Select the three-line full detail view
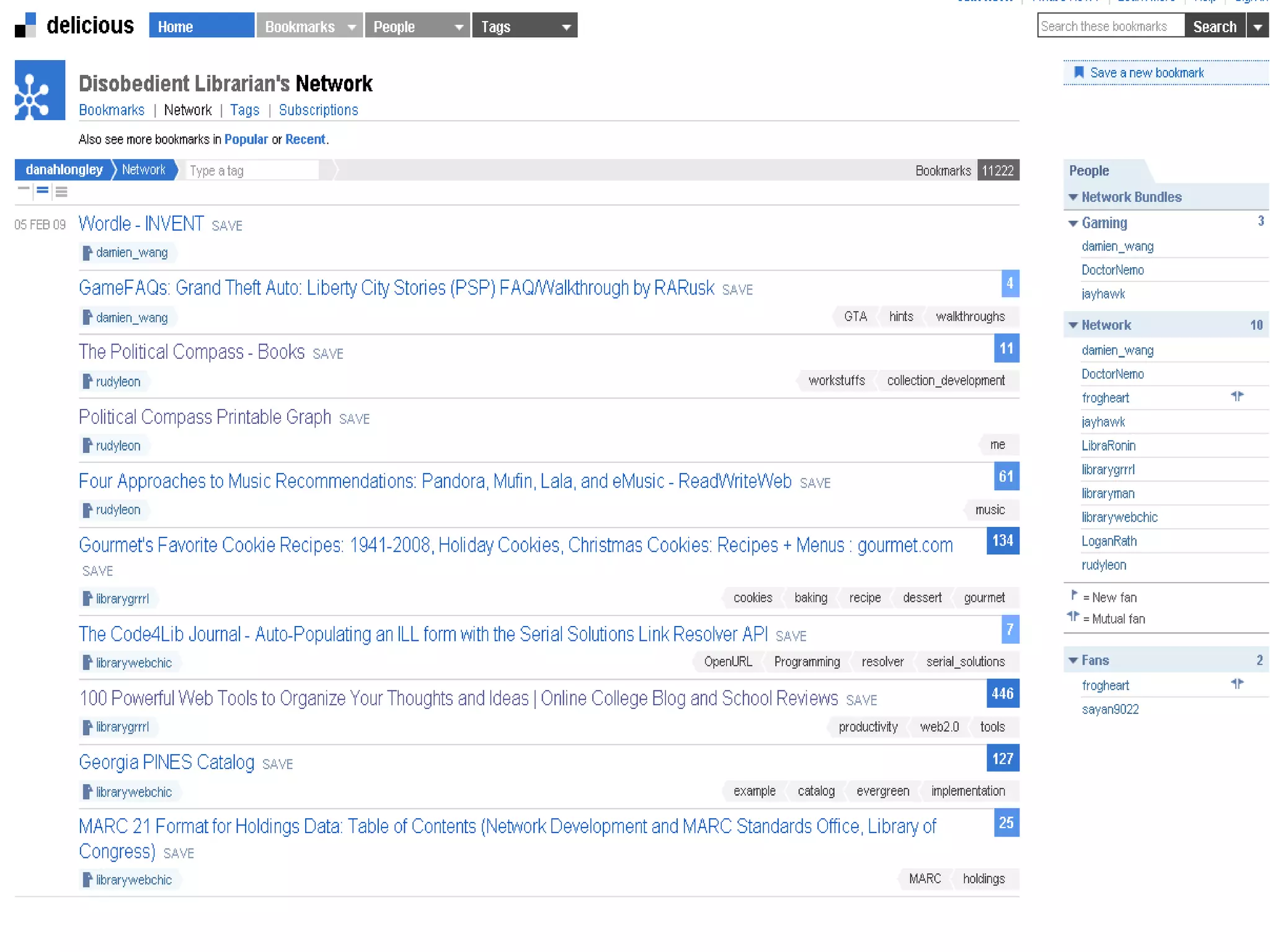 (61, 192)
